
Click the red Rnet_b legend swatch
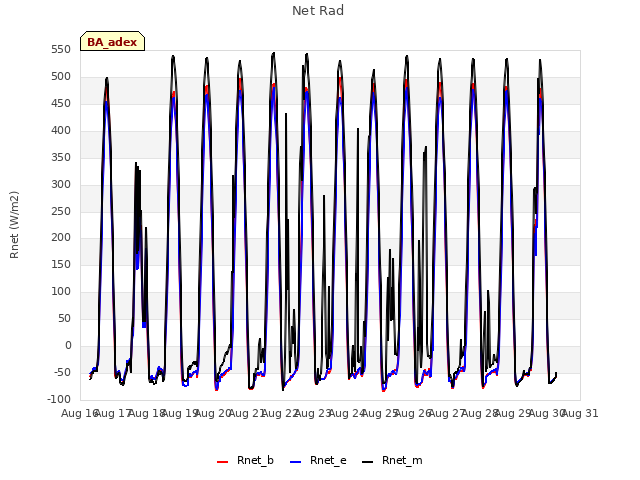pos(222,462)
